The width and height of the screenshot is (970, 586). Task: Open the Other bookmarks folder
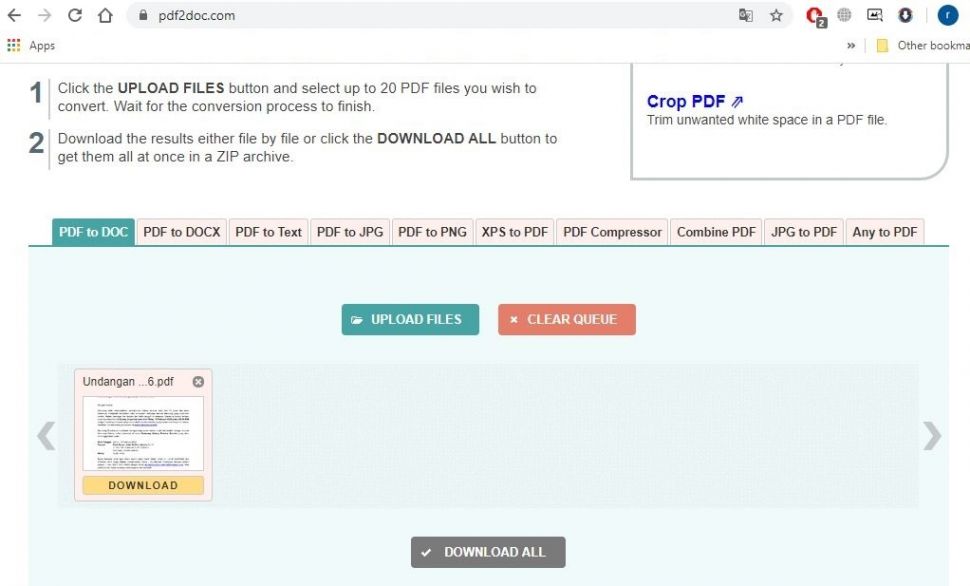(922, 45)
